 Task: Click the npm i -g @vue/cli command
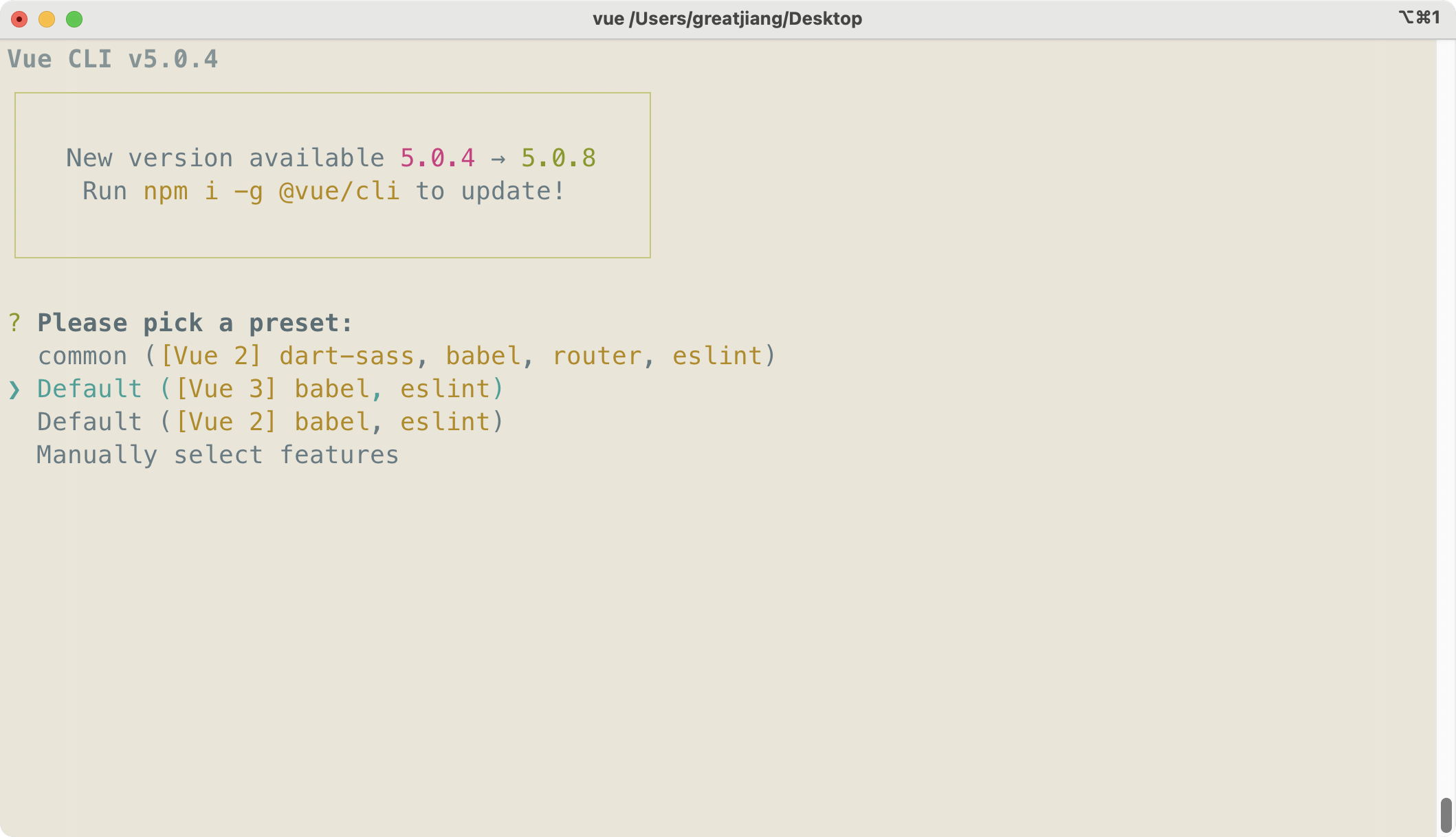pyautogui.click(x=271, y=191)
